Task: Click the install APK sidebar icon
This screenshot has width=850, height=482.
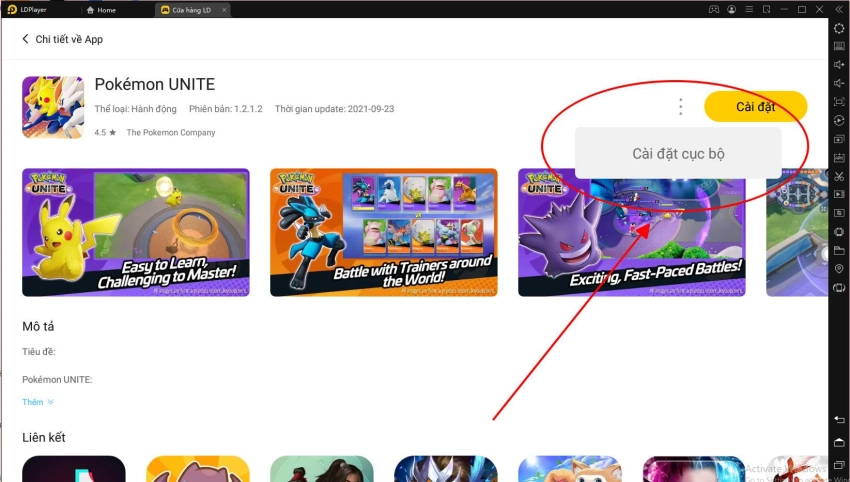Action: point(839,157)
